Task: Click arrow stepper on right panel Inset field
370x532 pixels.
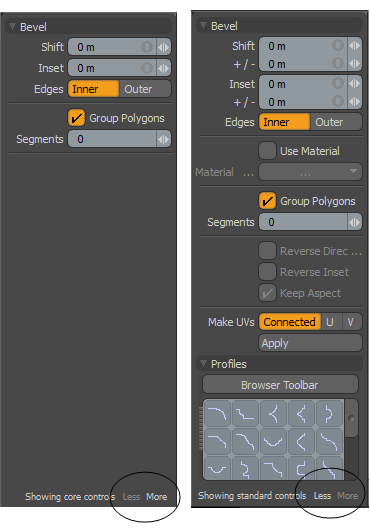Action: coord(355,84)
